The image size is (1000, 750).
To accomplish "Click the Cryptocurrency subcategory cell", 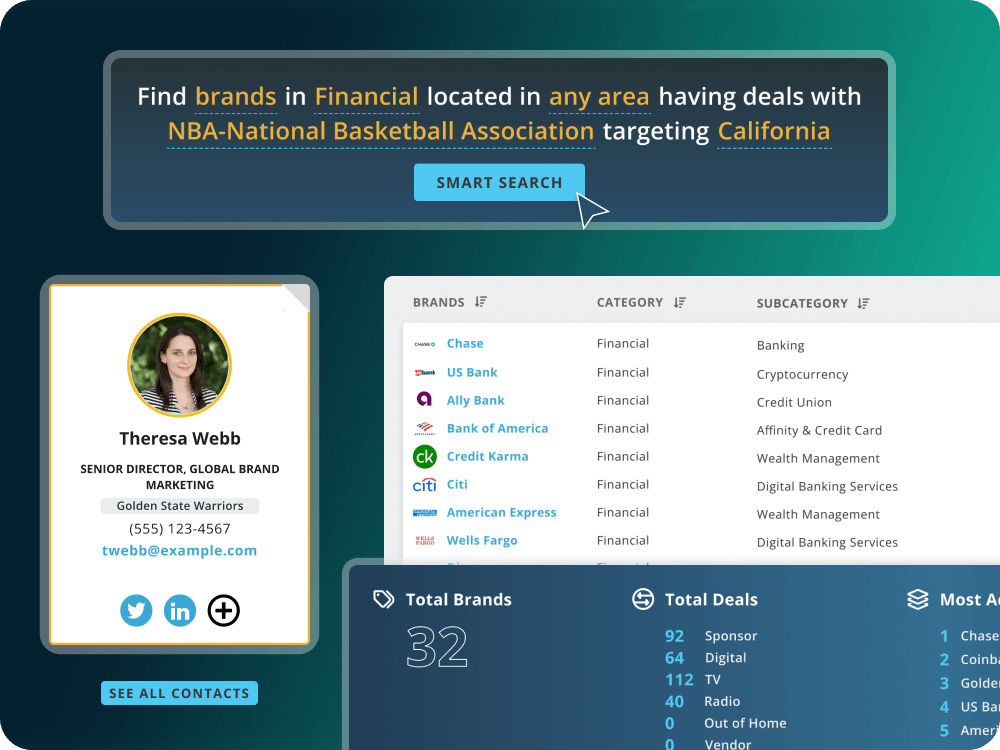I will 802,374.
